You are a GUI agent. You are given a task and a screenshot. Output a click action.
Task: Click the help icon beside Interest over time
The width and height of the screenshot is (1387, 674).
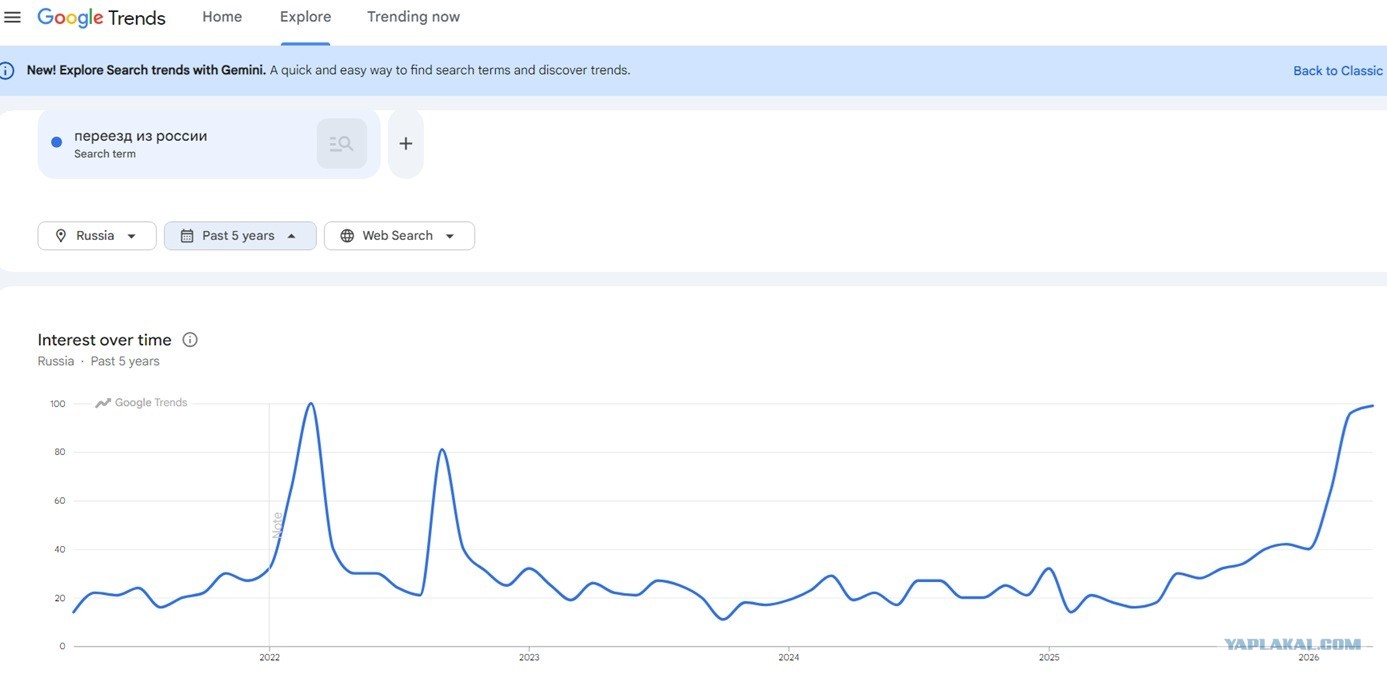click(x=190, y=340)
